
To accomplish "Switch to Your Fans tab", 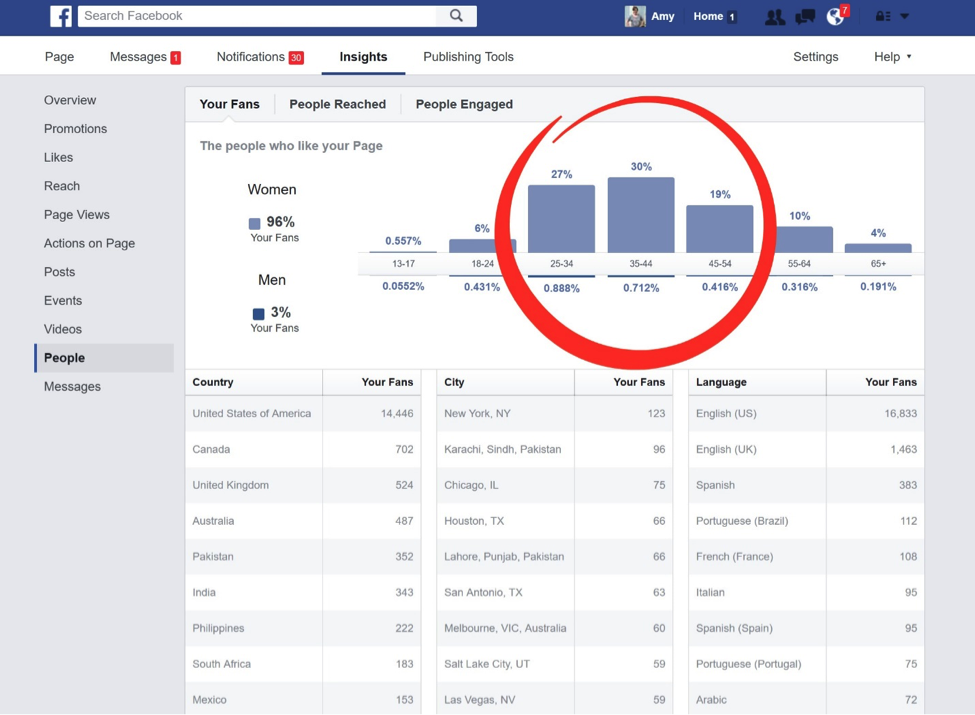I will [x=229, y=104].
